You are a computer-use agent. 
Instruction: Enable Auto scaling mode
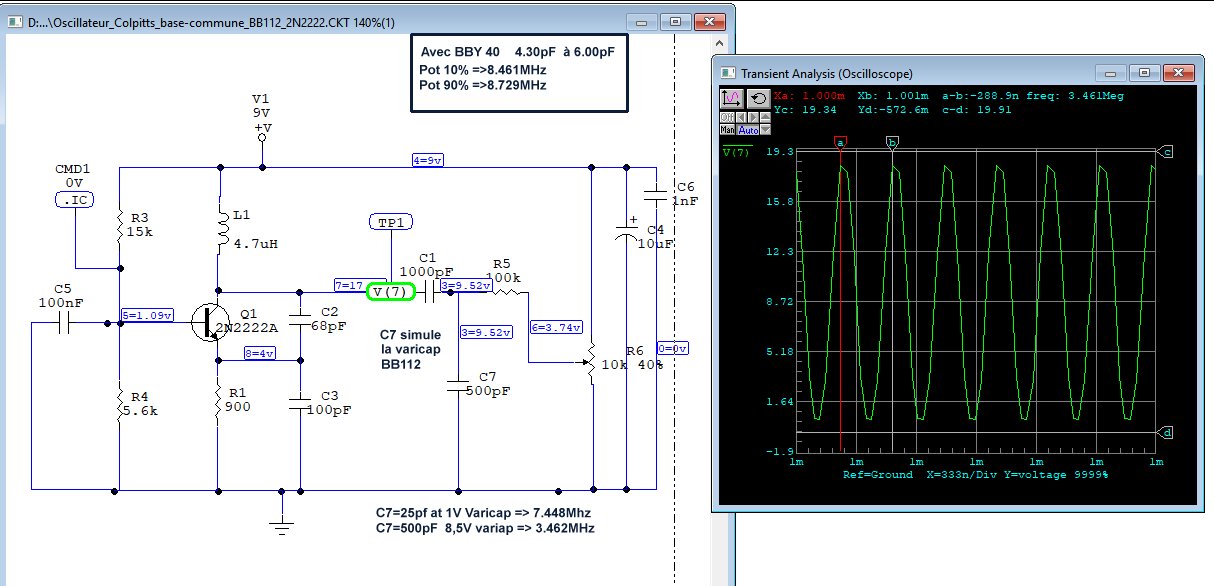748,130
